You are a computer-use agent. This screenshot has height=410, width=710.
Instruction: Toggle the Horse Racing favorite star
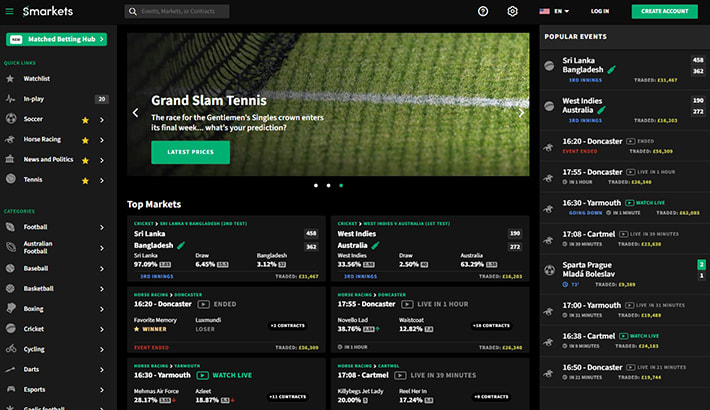pyautogui.click(x=85, y=140)
